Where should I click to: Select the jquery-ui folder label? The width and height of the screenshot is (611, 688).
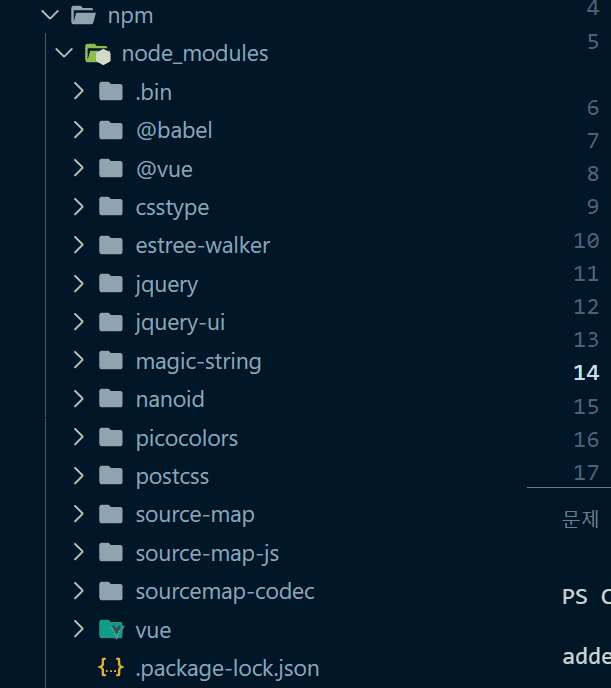click(x=180, y=323)
